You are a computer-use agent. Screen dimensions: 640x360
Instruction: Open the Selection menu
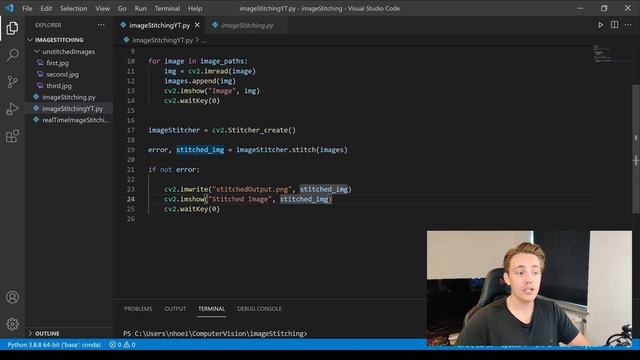pyautogui.click(x=73, y=8)
